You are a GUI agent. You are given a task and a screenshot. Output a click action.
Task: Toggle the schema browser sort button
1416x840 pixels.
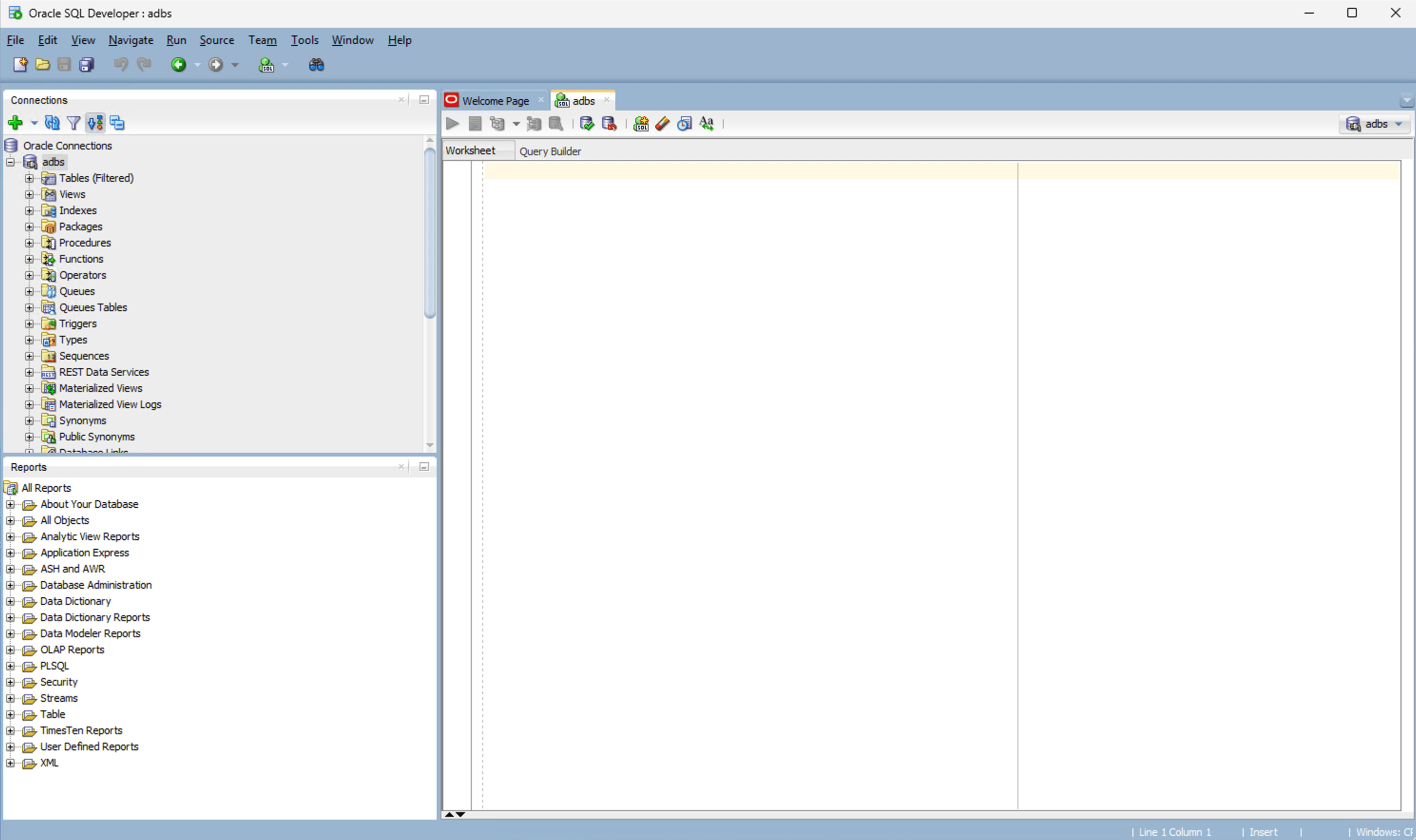point(95,123)
